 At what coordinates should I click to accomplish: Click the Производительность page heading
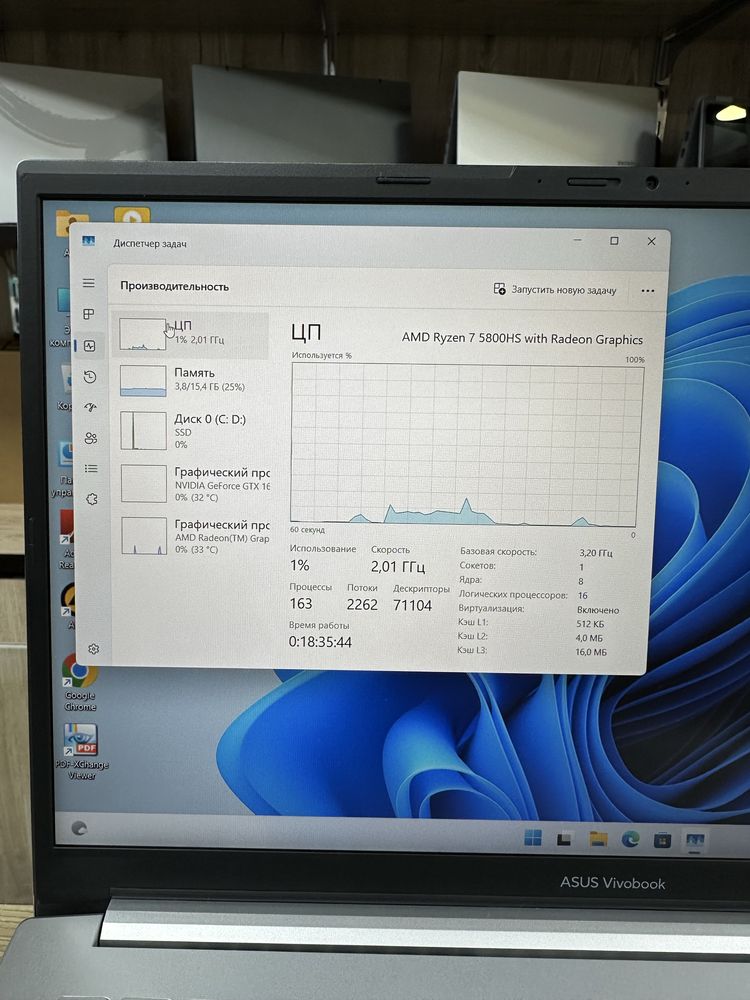pos(175,286)
